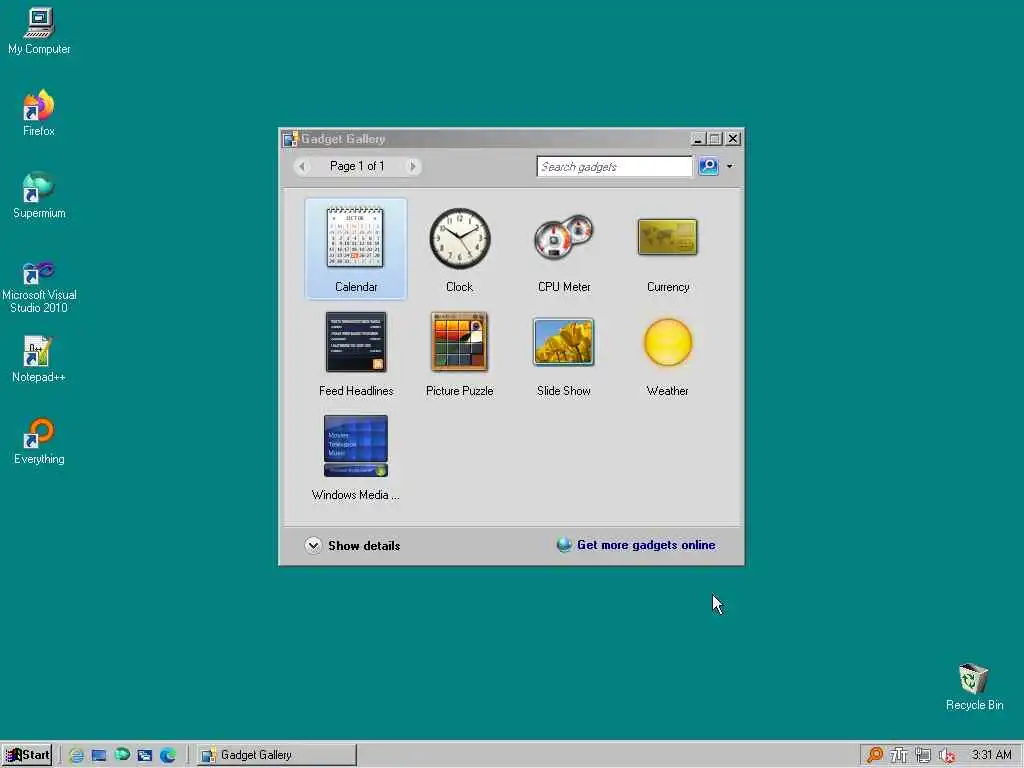Click the muted volume tray icon
The height and width of the screenshot is (768, 1024).
pos(947,755)
